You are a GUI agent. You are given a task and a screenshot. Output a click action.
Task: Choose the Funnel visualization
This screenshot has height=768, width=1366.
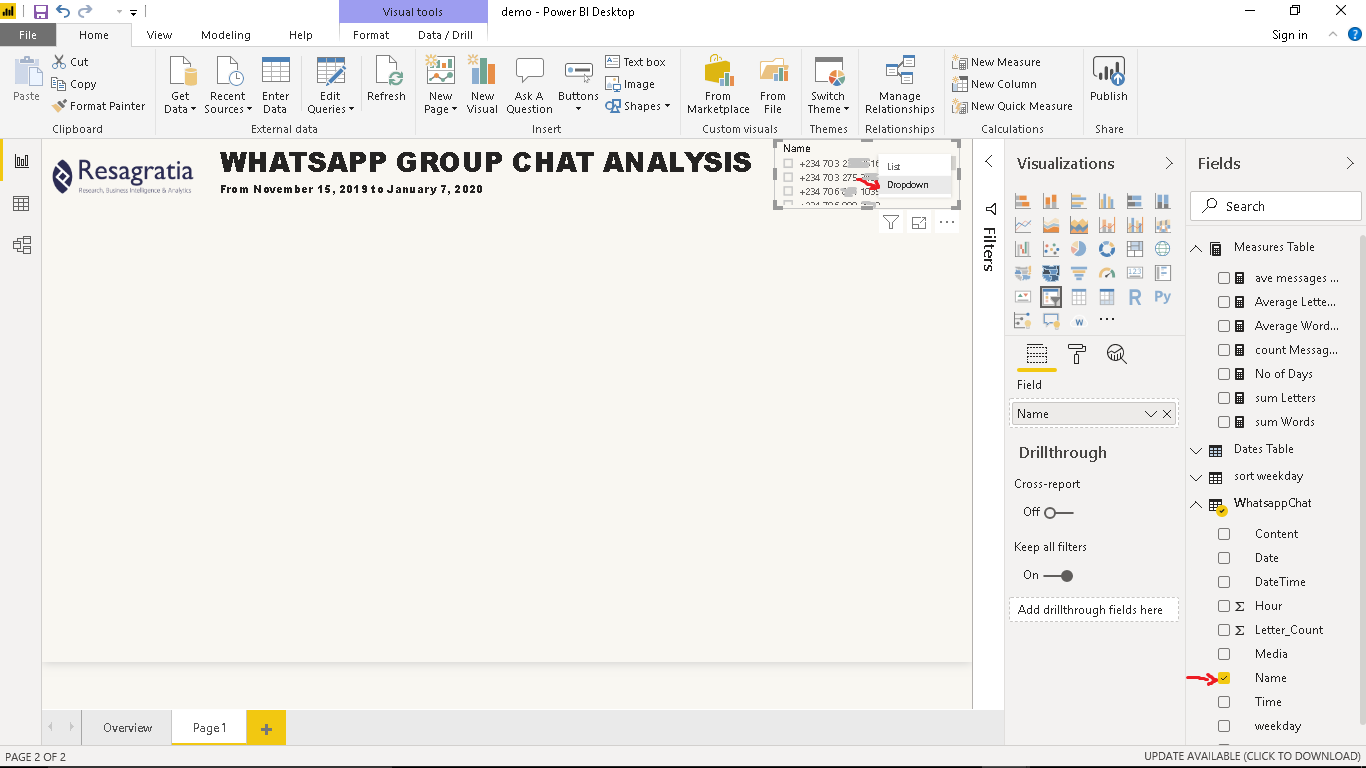pos(1078,272)
